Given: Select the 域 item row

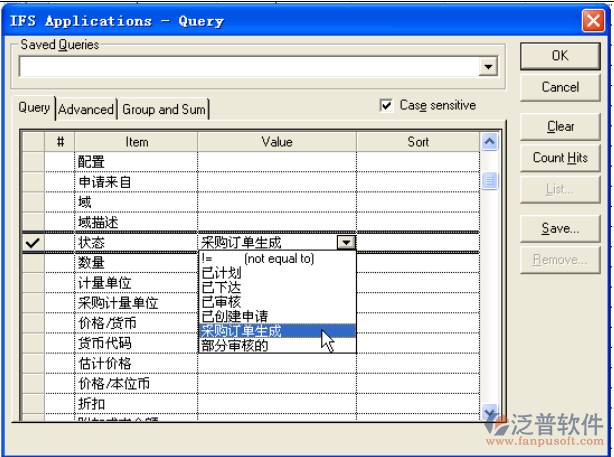Looking at the screenshot, I should coord(136,202).
